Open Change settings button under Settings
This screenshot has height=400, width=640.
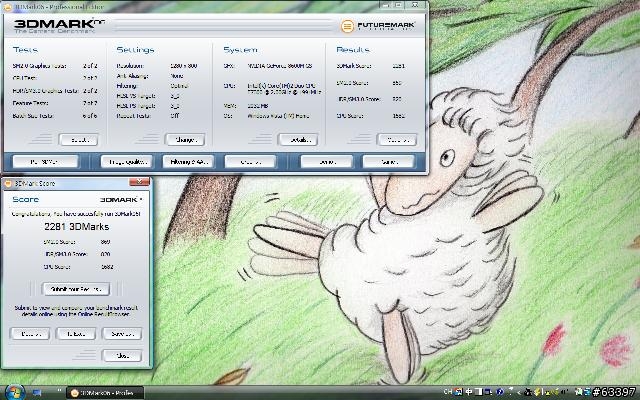pos(185,140)
